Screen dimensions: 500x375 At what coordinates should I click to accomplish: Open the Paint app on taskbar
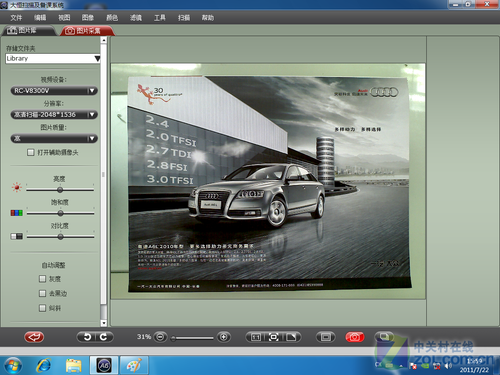point(134,366)
